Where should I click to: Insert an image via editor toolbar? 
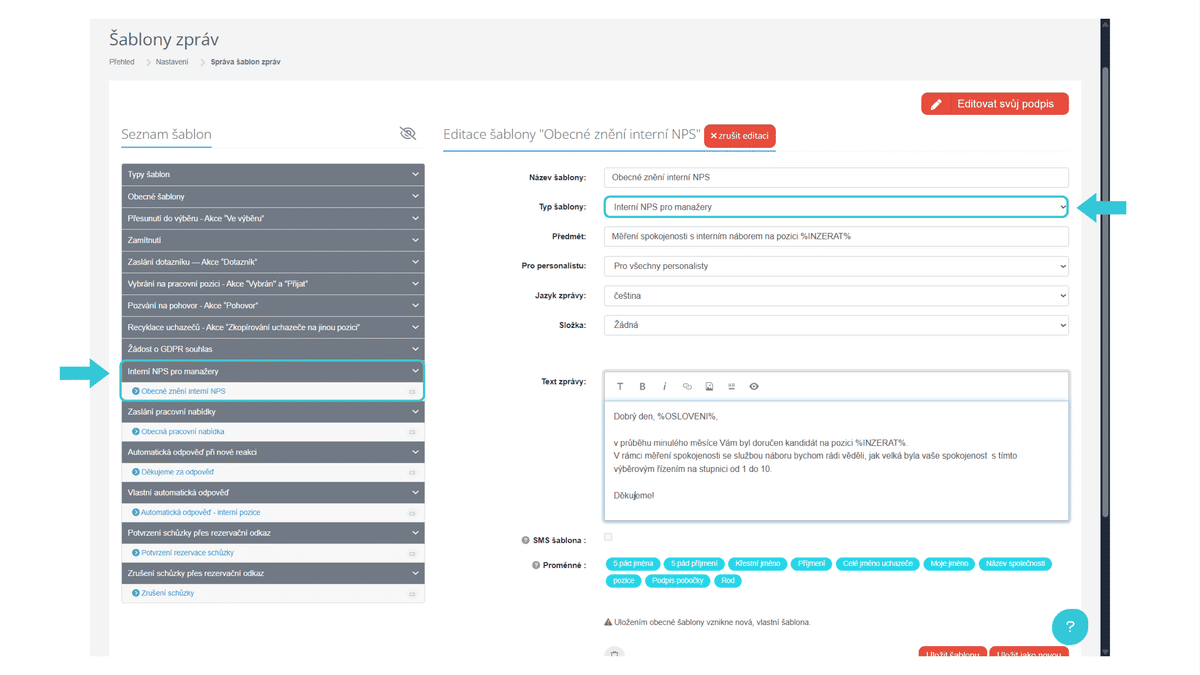(x=709, y=386)
